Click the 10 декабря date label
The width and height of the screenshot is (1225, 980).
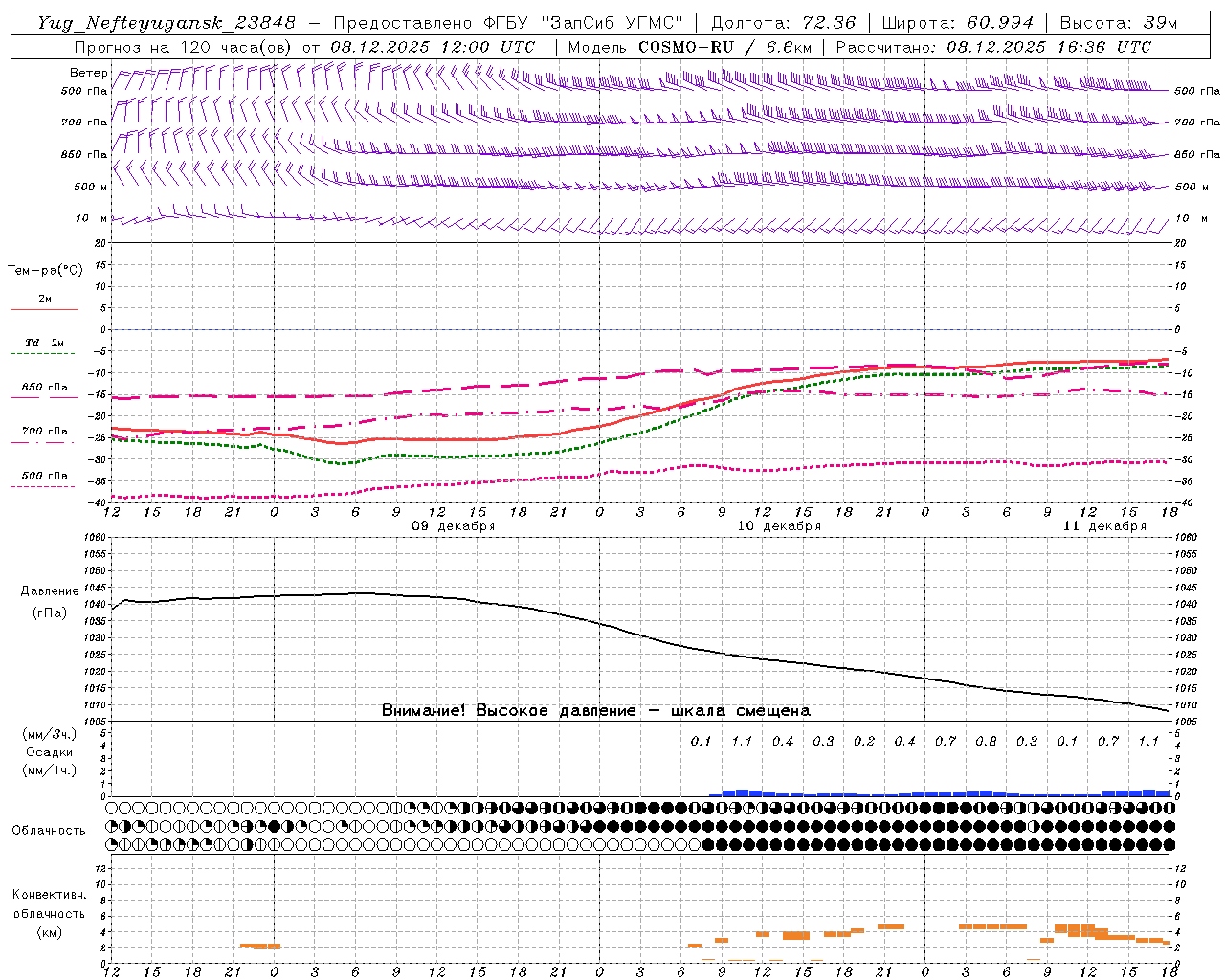(x=778, y=526)
